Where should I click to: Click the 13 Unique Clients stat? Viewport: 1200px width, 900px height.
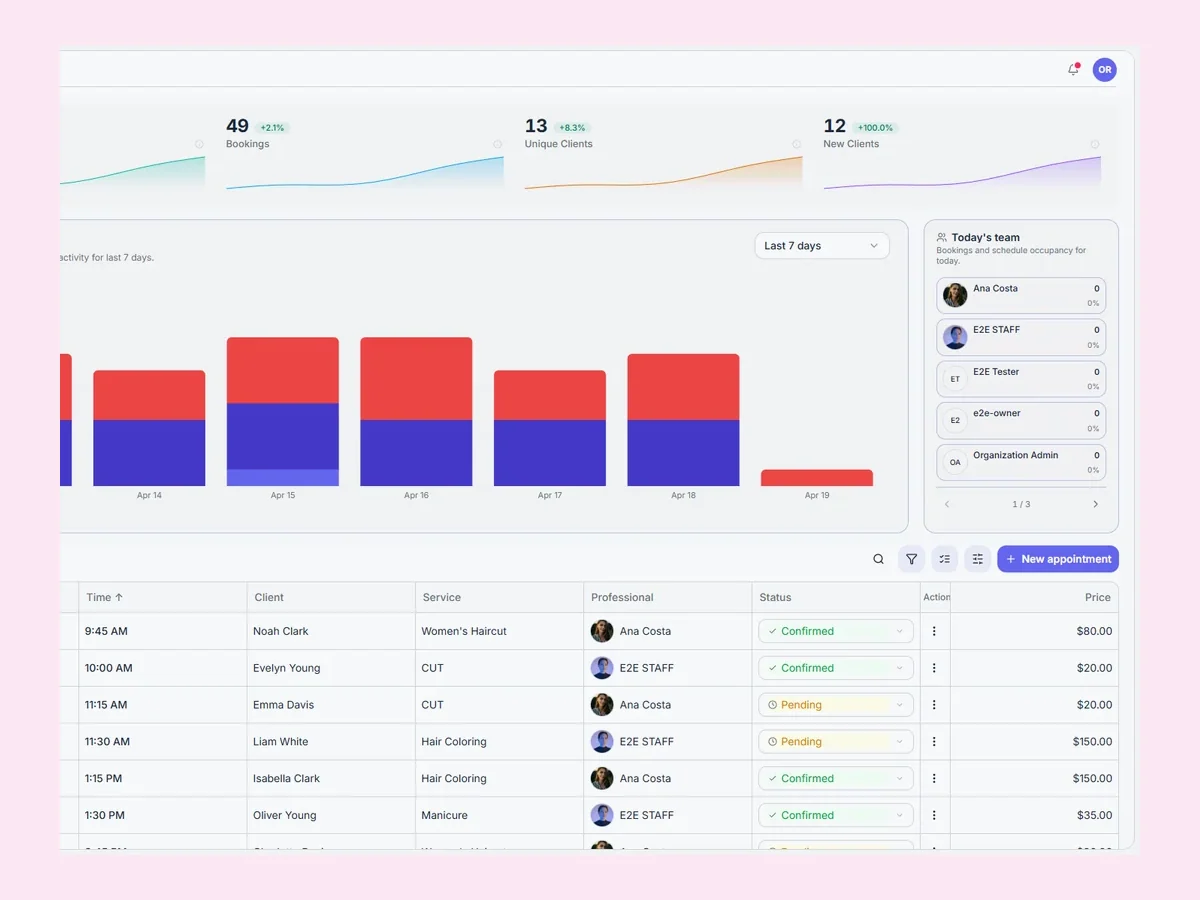point(558,134)
